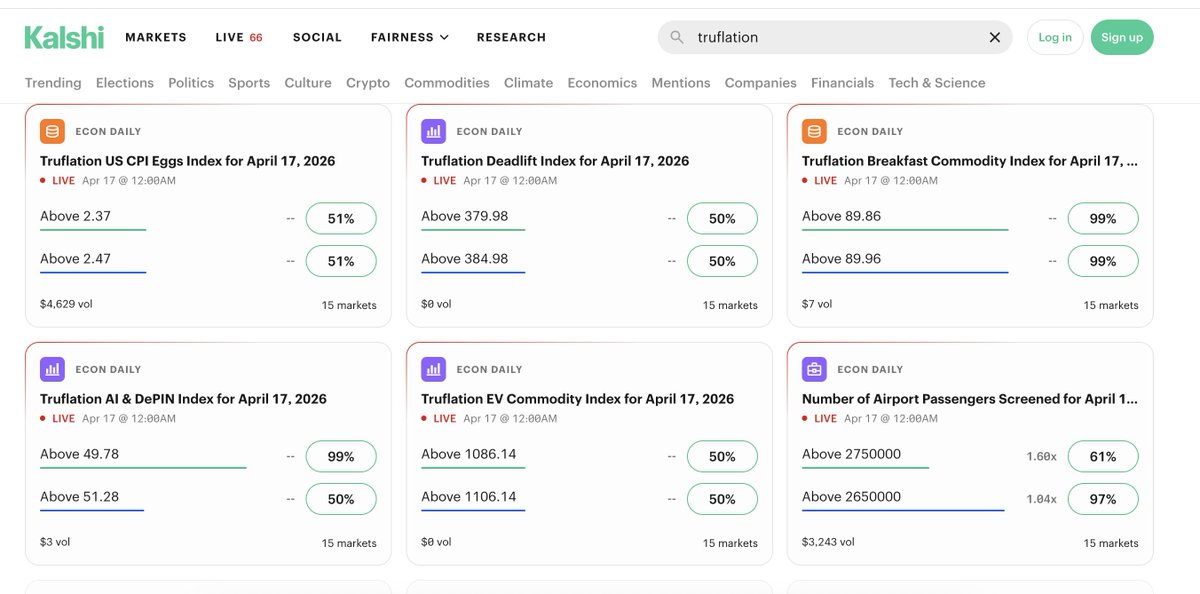The image size is (1200, 594).
Task: Select the Economics category tab
Action: (601, 83)
